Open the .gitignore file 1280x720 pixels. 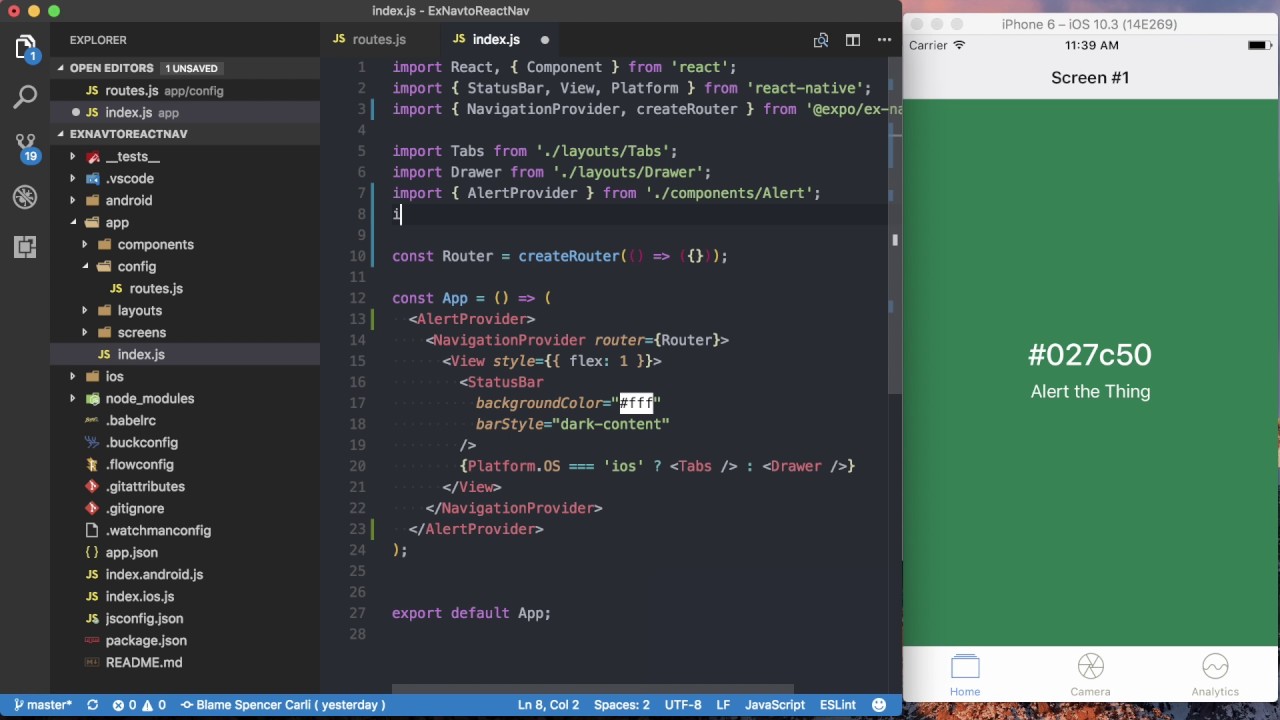tap(135, 509)
